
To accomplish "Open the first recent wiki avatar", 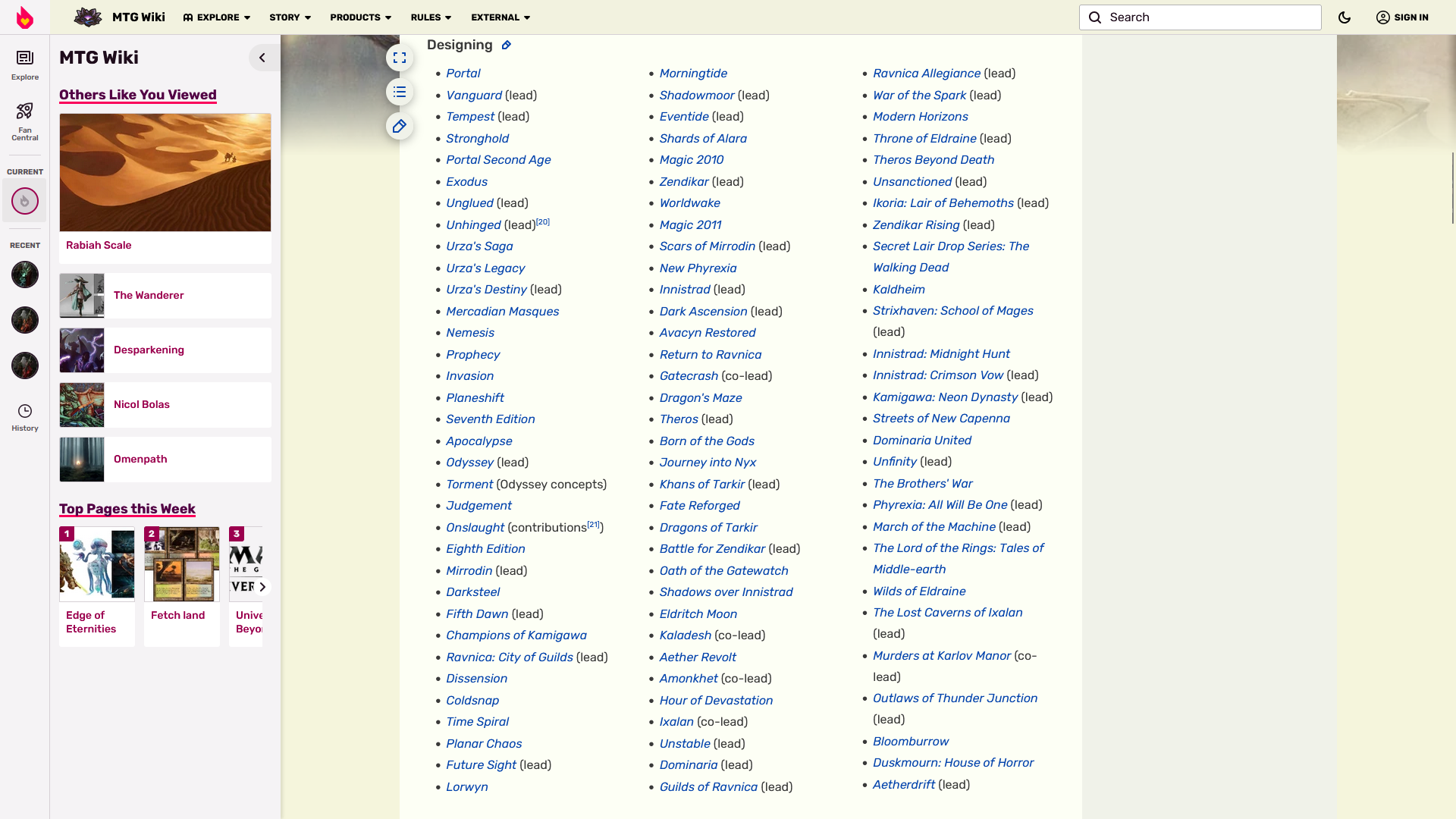I will pyautogui.click(x=25, y=275).
